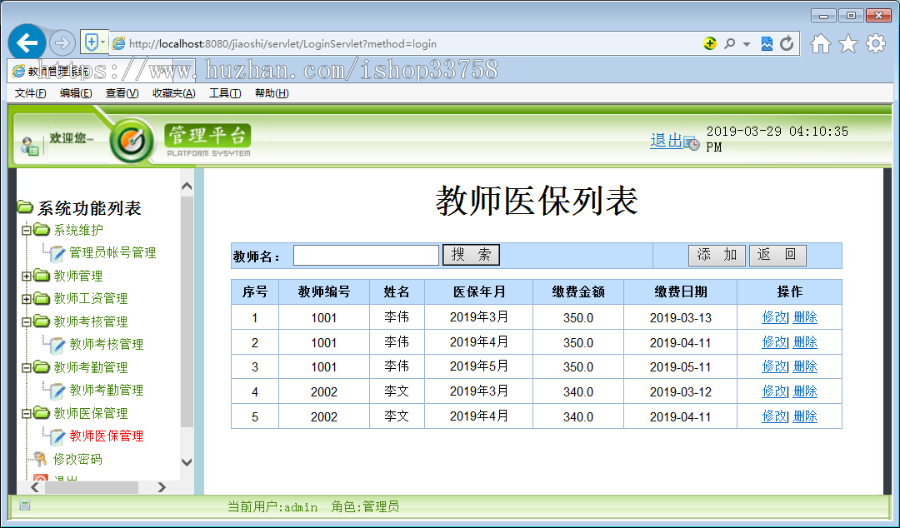
Task: Click the 医保年月 column header
Action: [x=479, y=292]
